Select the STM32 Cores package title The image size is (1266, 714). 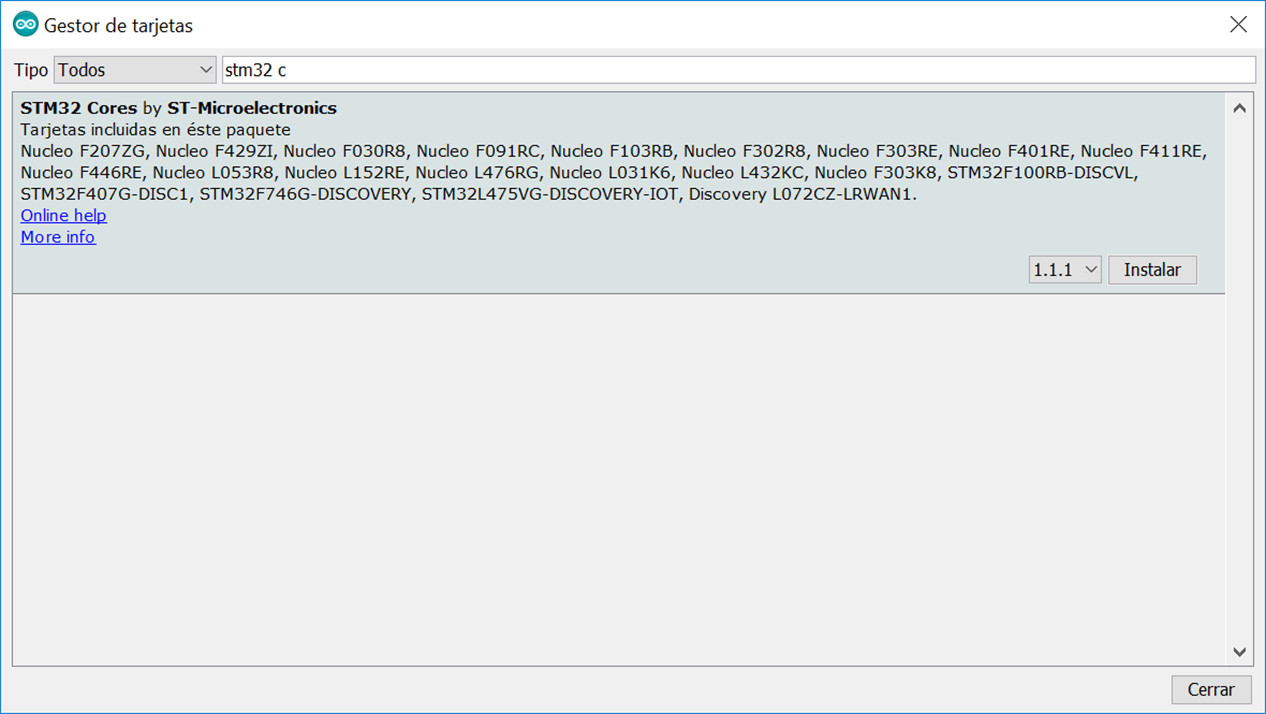pyautogui.click(x=79, y=108)
